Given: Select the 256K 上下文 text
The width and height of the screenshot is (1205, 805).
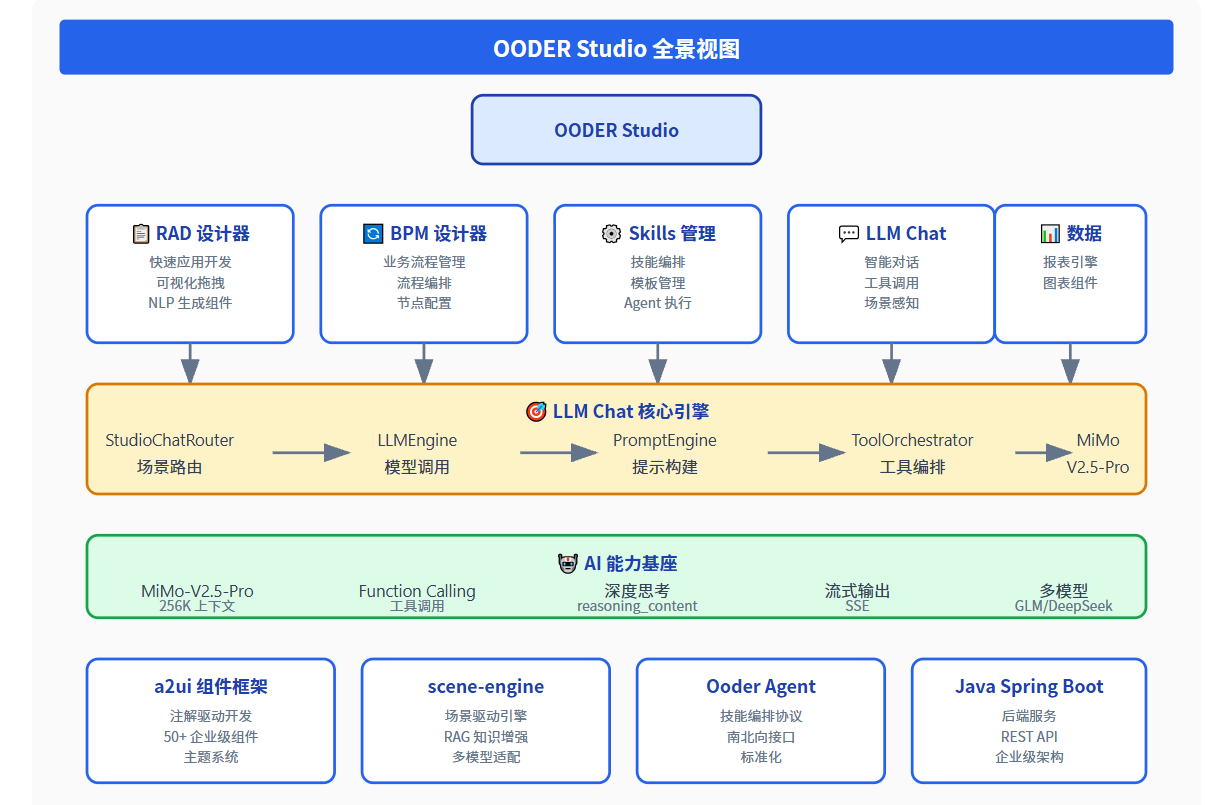Looking at the screenshot, I should tap(197, 606).
